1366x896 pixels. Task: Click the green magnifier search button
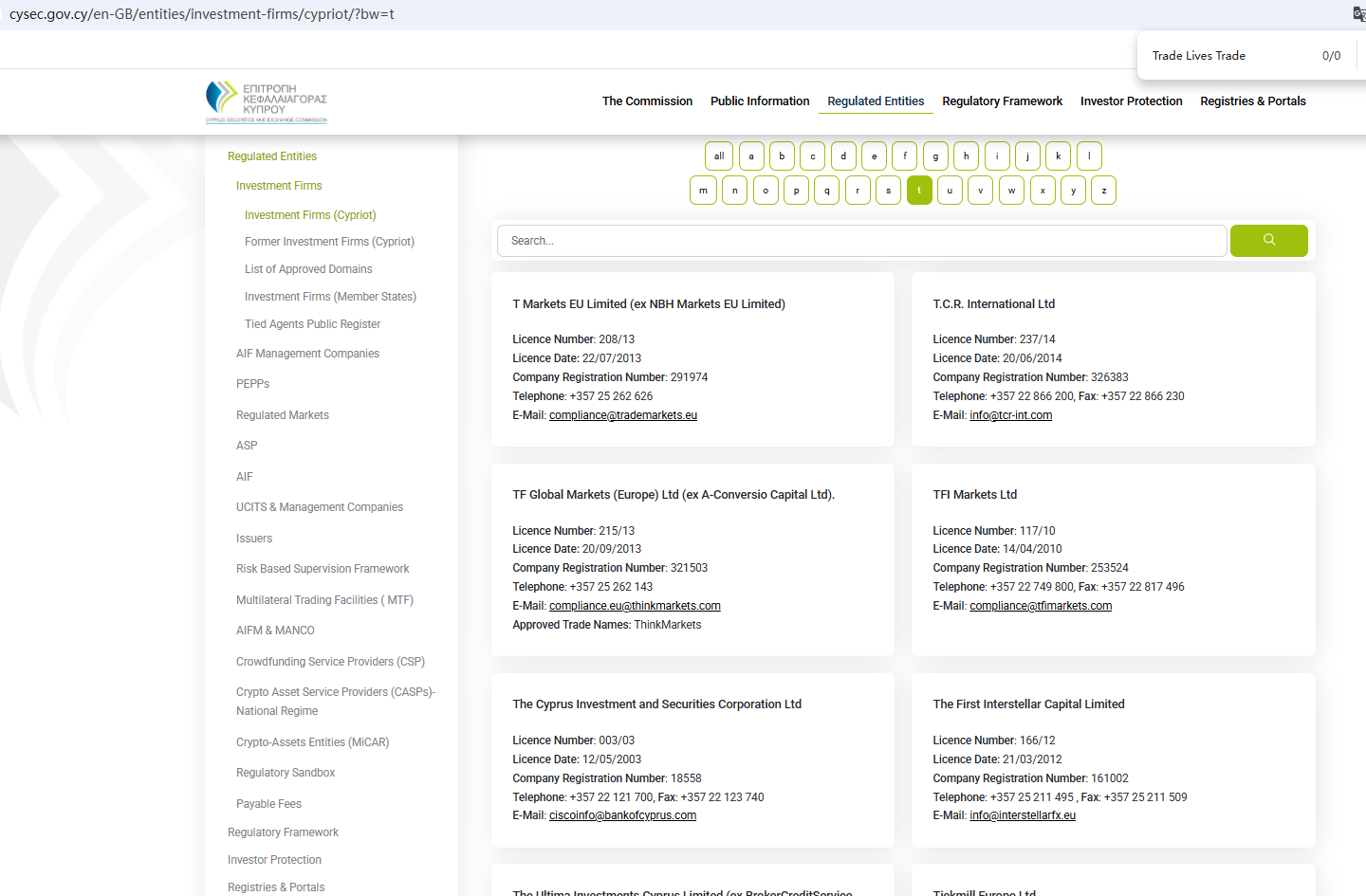tap(1268, 241)
